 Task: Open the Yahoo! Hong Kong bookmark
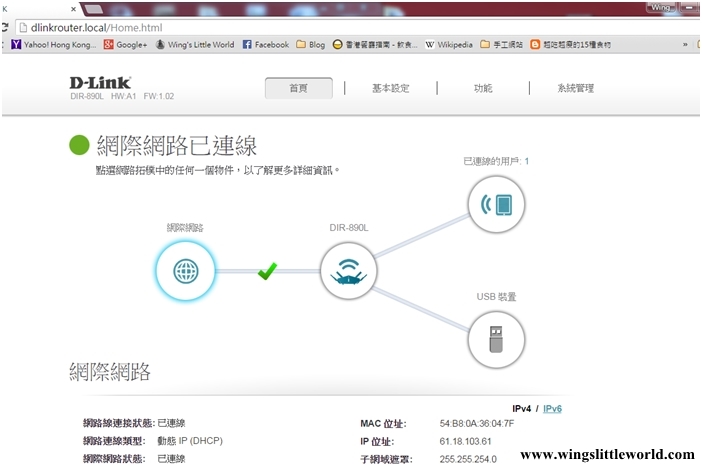(54, 45)
